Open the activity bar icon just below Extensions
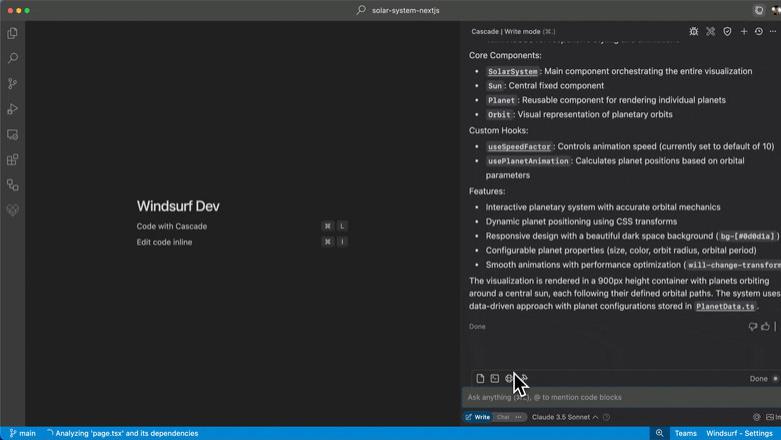The height and width of the screenshot is (440, 781). pyautogui.click(x=13, y=185)
